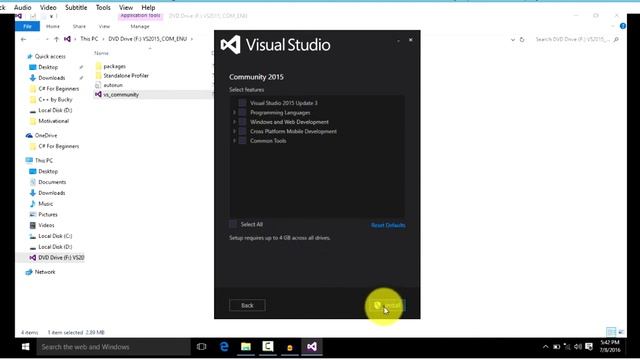Click the Reset Defaults link

point(388,225)
